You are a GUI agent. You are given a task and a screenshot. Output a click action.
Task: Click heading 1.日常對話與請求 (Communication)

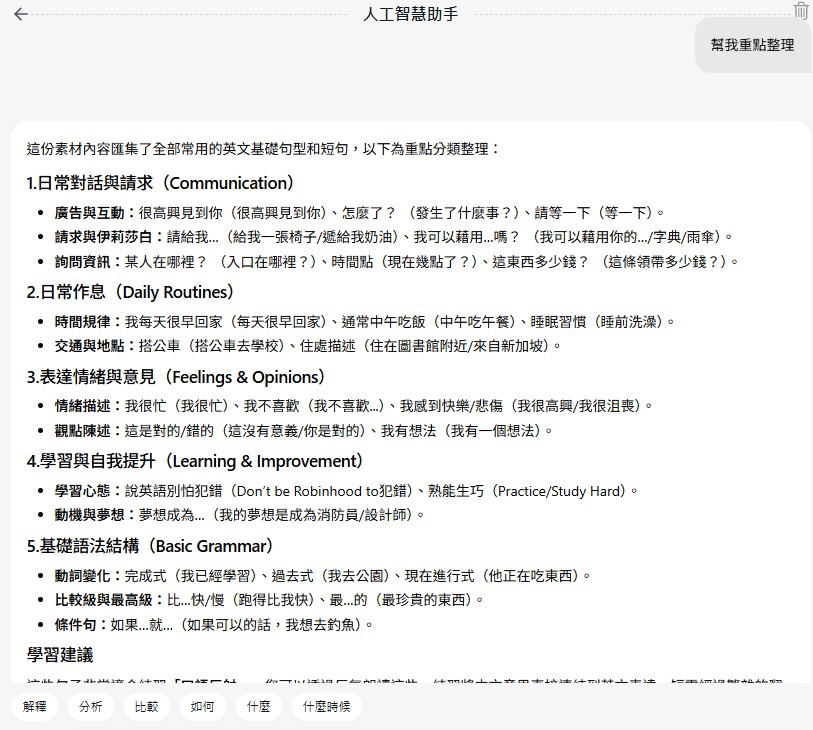(x=161, y=183)
